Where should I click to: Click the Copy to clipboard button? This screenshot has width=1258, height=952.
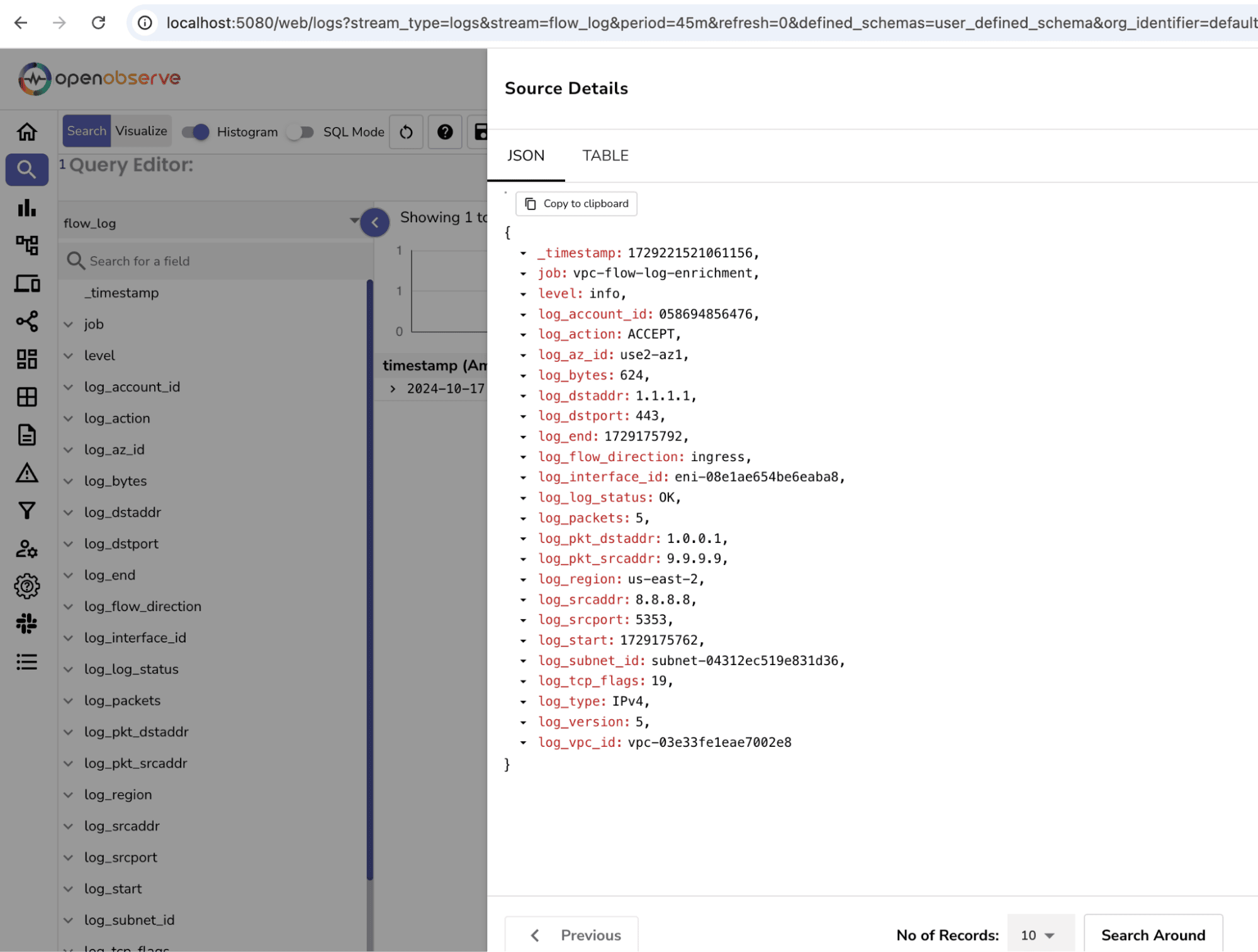575,203
